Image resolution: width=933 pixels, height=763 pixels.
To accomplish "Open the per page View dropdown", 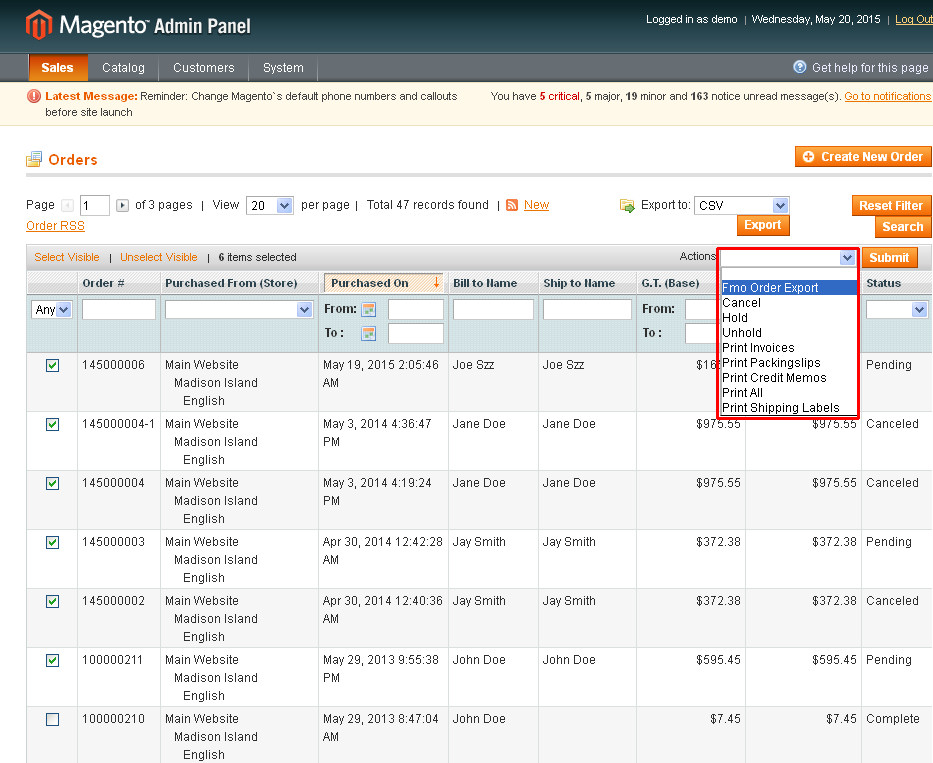I will [x=270, y=205].
